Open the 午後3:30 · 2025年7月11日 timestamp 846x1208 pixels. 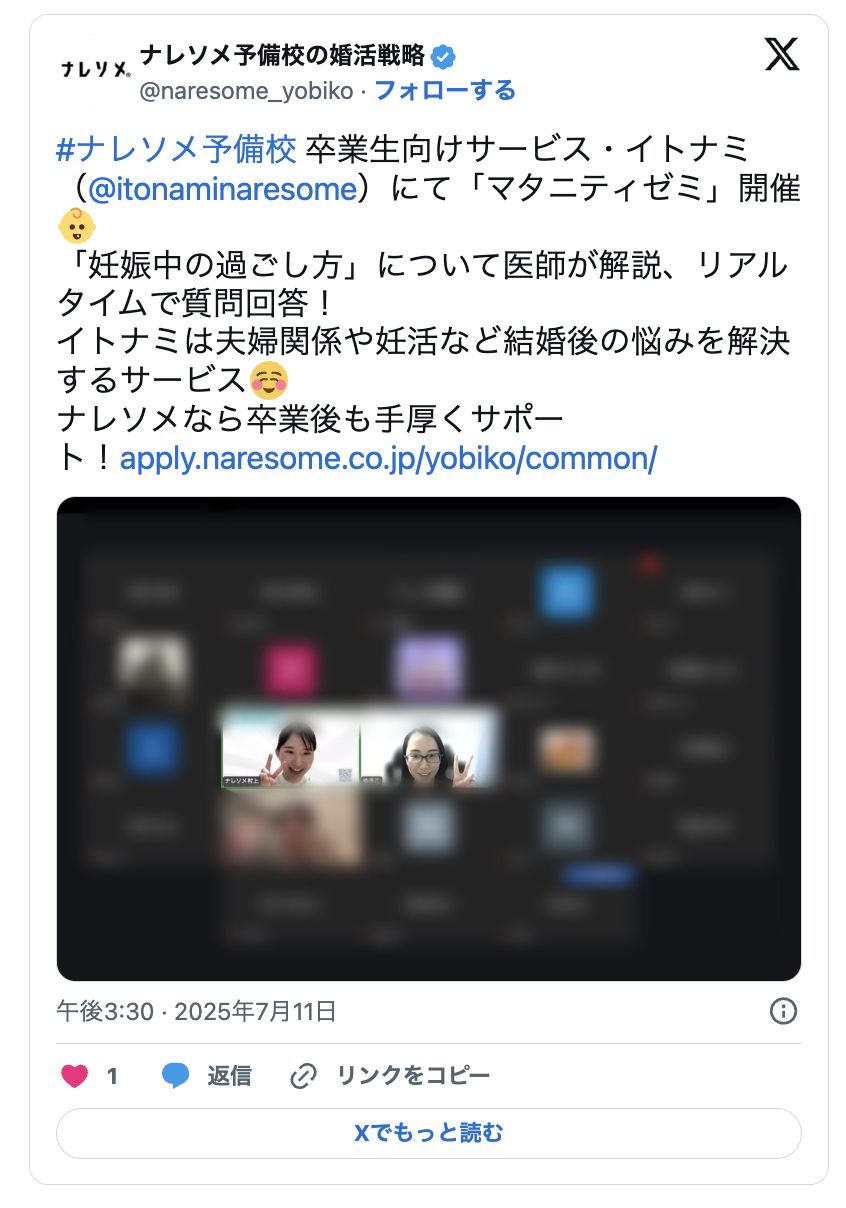click(197, 1011)
